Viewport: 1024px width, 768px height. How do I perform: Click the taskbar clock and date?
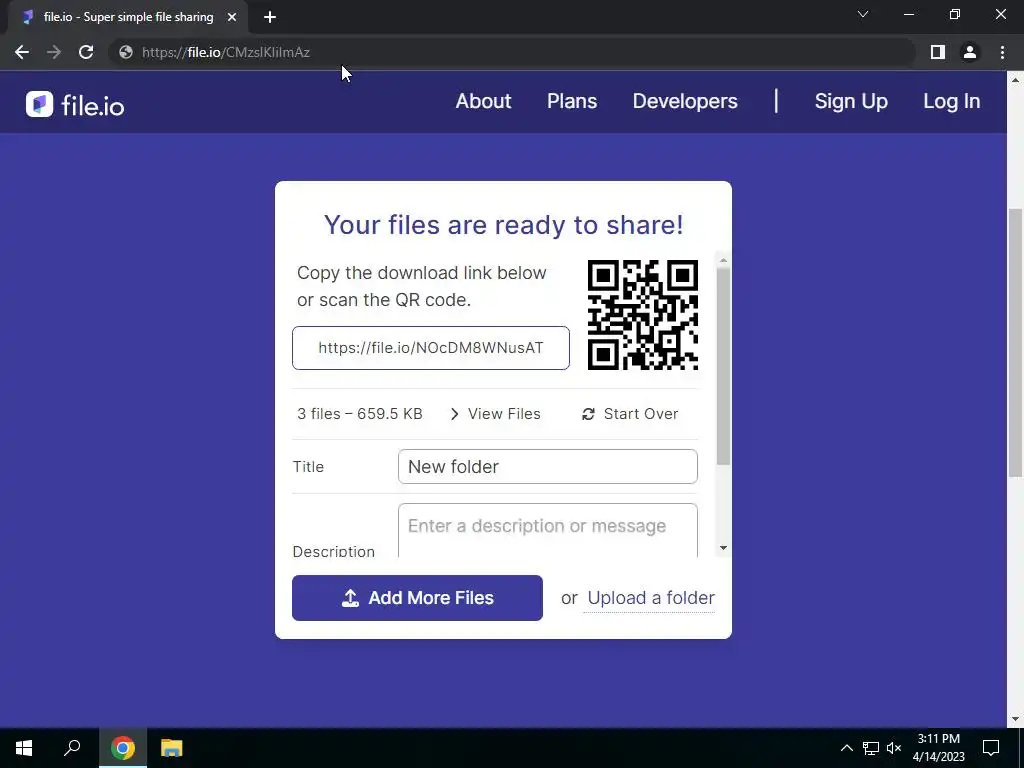(x=938, y=748)
